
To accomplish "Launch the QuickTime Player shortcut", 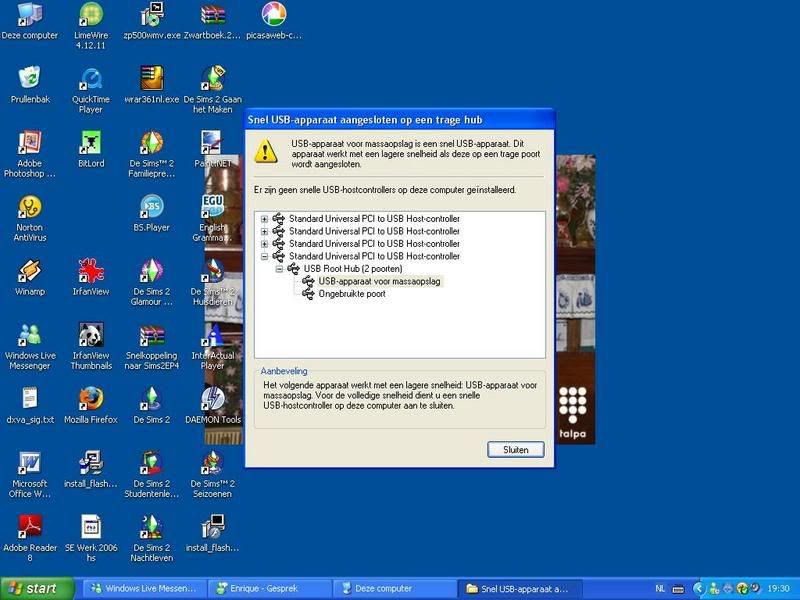I will pyautogui.click(x=91, y=90).
